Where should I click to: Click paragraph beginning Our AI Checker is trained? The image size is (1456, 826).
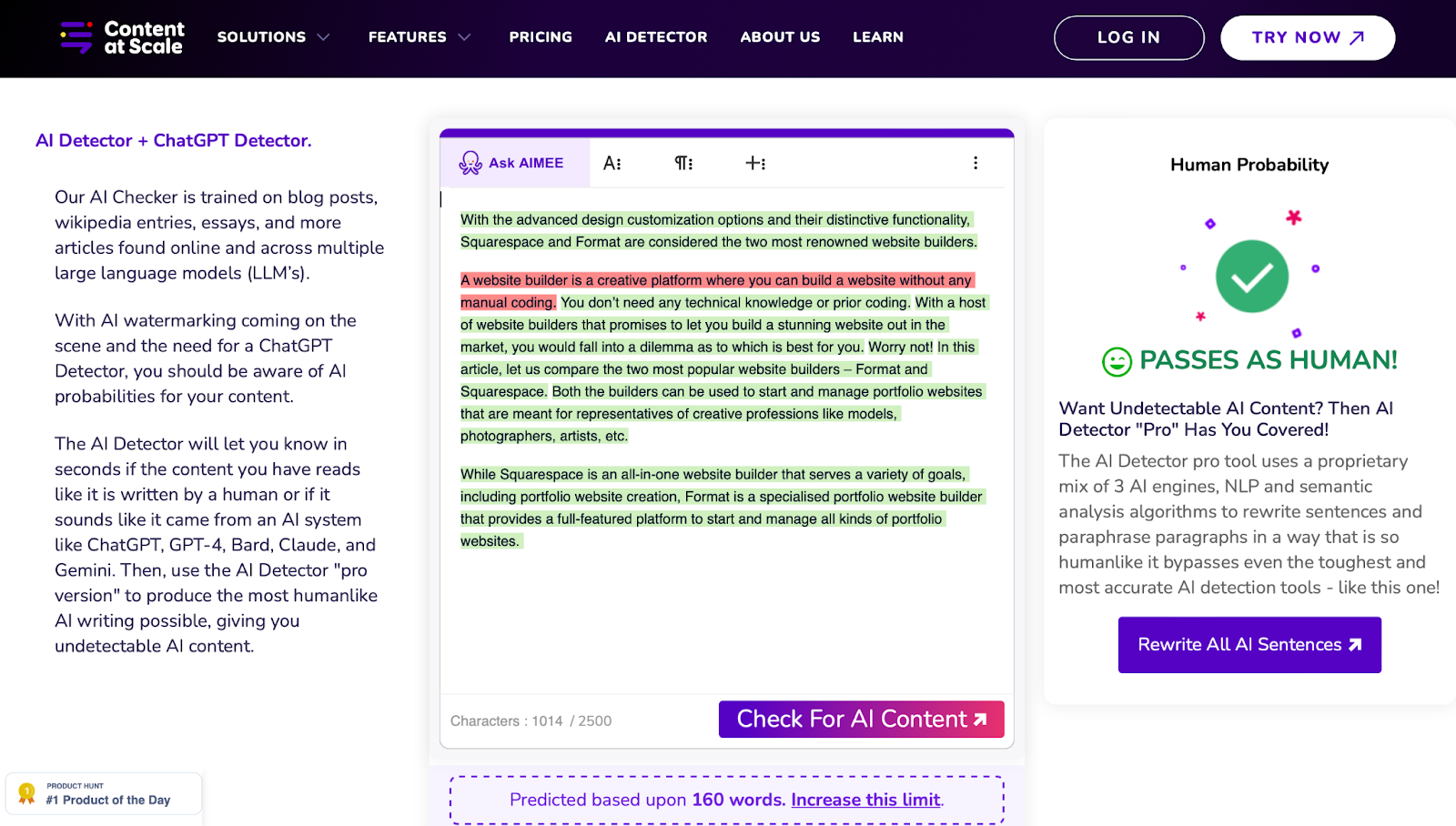coord(219,236)
